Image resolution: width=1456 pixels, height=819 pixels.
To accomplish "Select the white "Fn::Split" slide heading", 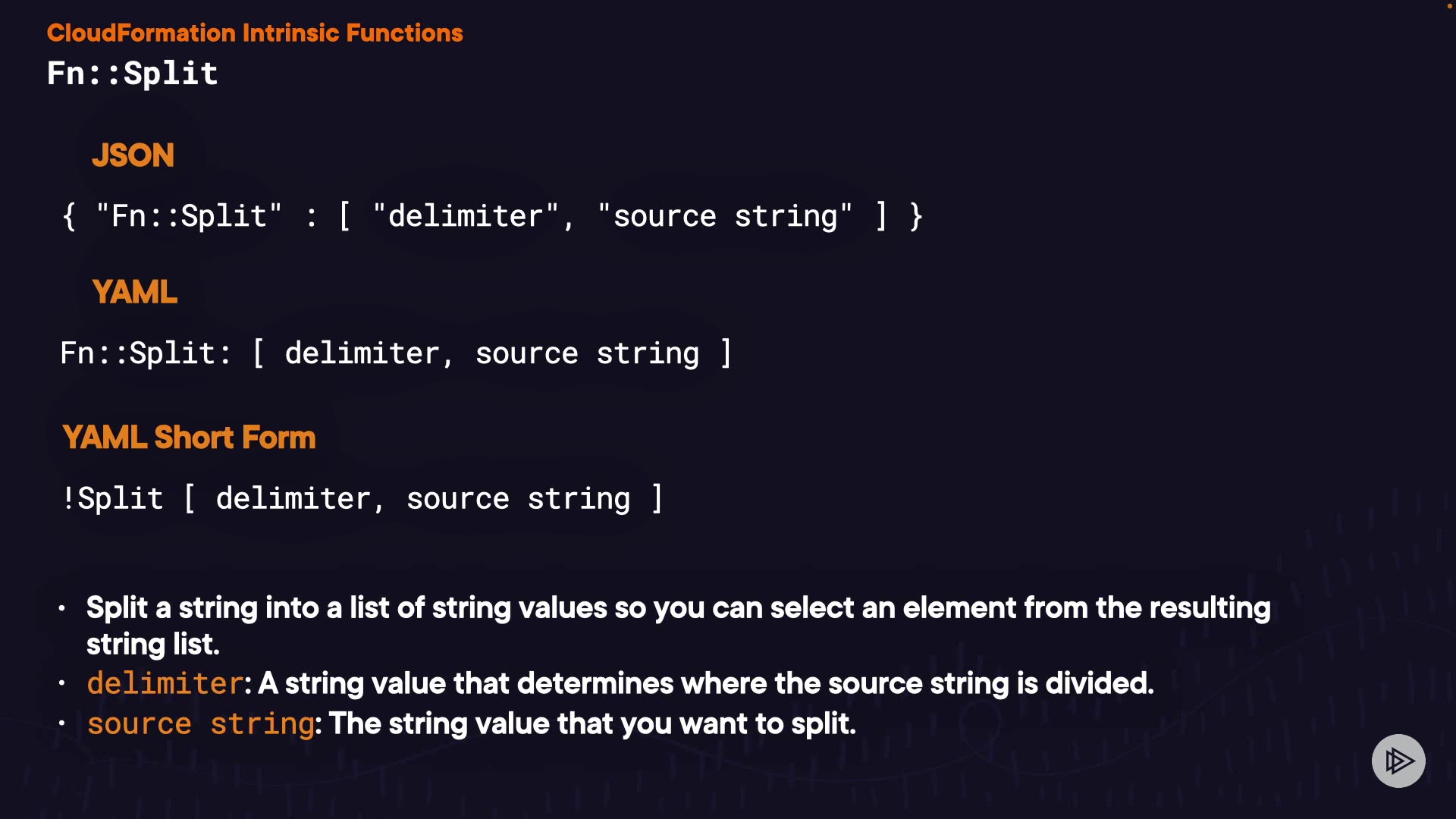I will coord(133,74).
